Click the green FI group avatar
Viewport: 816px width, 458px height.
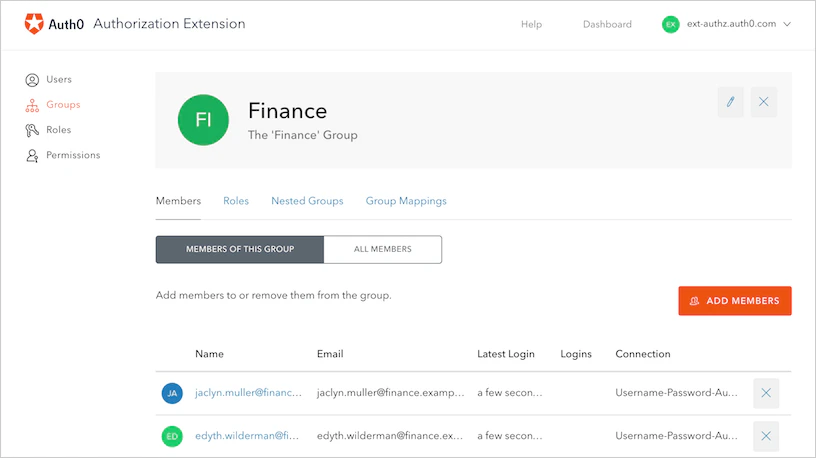203,120
